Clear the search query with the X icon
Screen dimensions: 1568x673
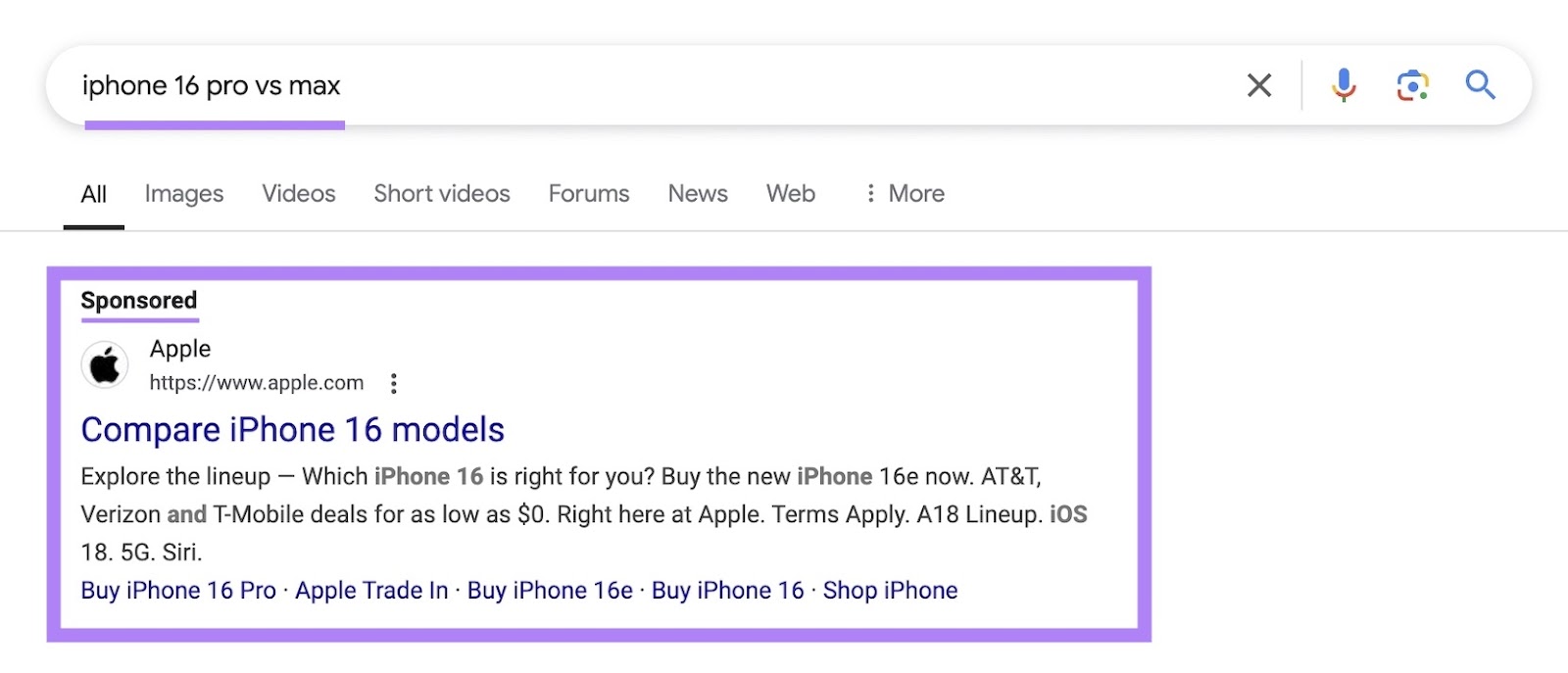(x=1258, y=85)
